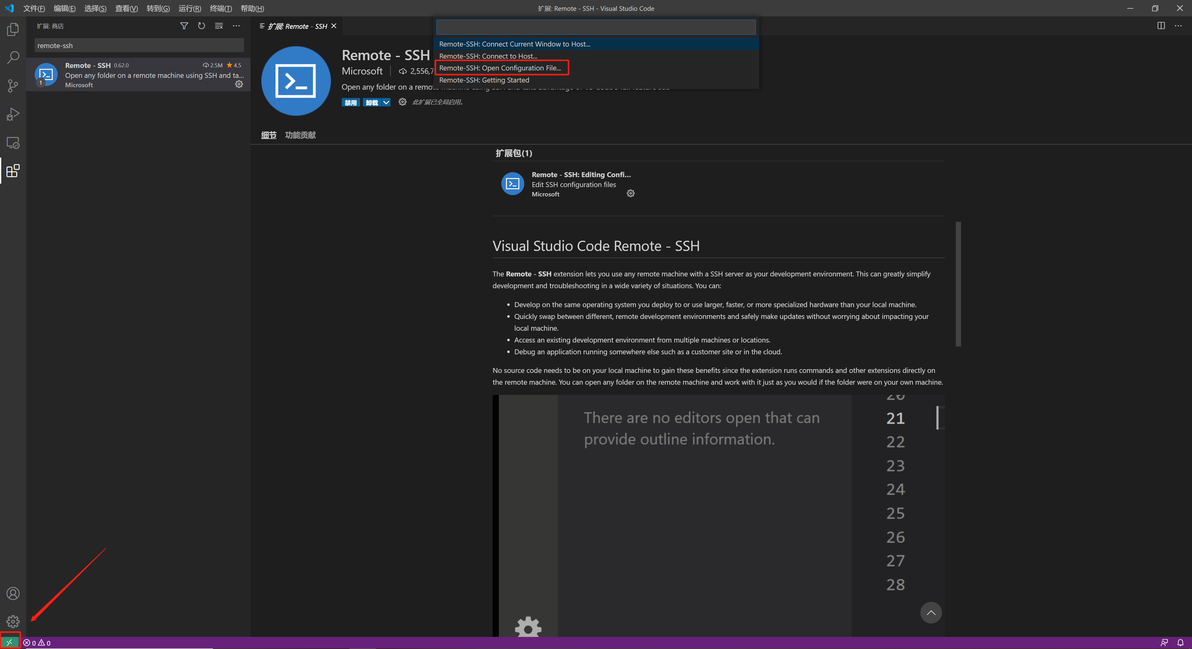Open the 选择 (Selection) menu
This screenshot has width=1192, height=649.
(95, 8)
